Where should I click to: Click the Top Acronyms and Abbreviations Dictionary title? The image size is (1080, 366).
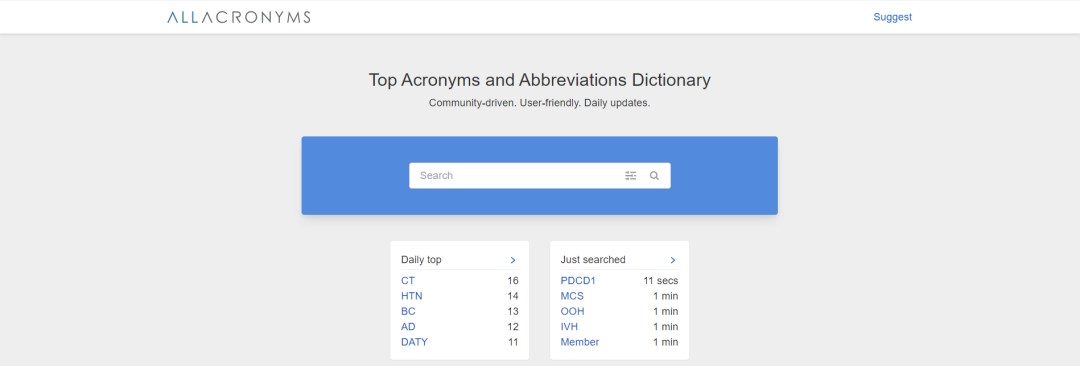tap(540, 80)
